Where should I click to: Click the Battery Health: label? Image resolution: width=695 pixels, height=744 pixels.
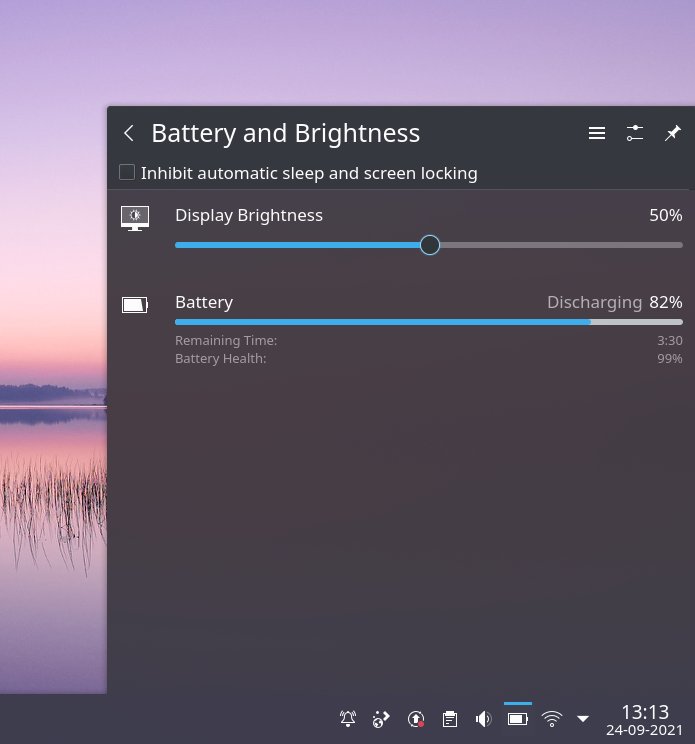pos(221,359)
